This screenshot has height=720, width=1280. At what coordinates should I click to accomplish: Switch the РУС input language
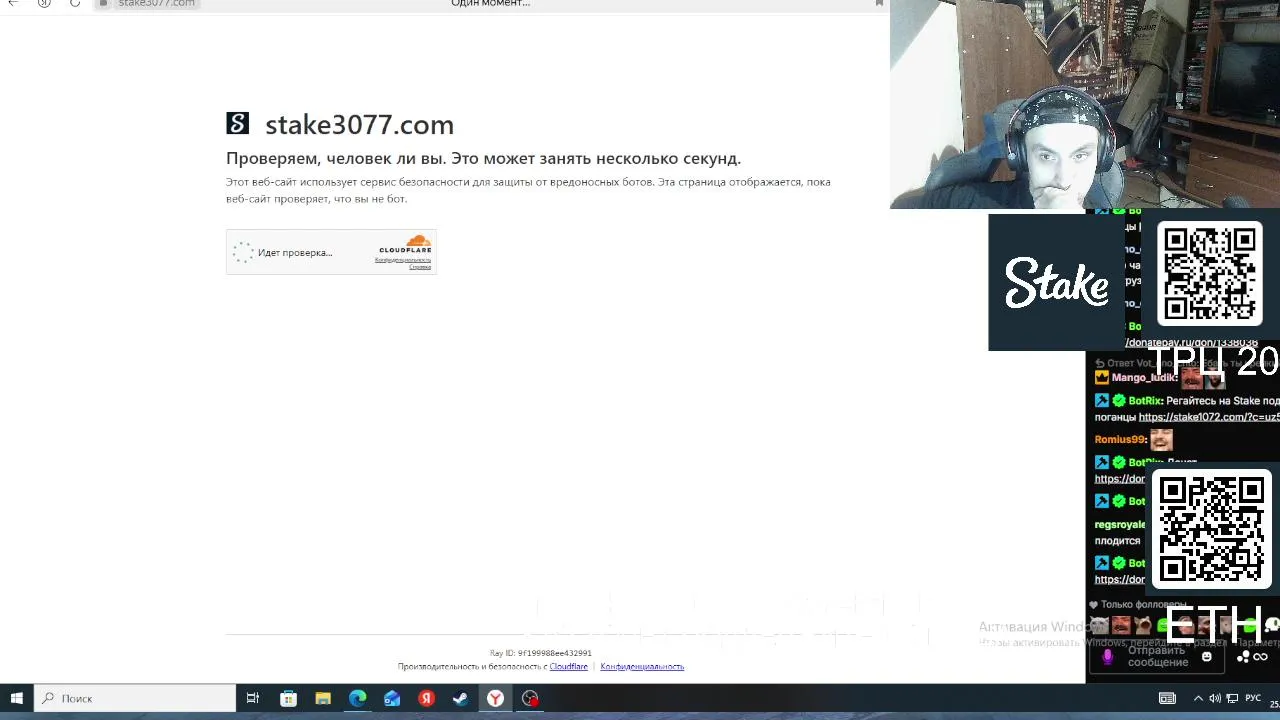click(x=1253, y=698)
